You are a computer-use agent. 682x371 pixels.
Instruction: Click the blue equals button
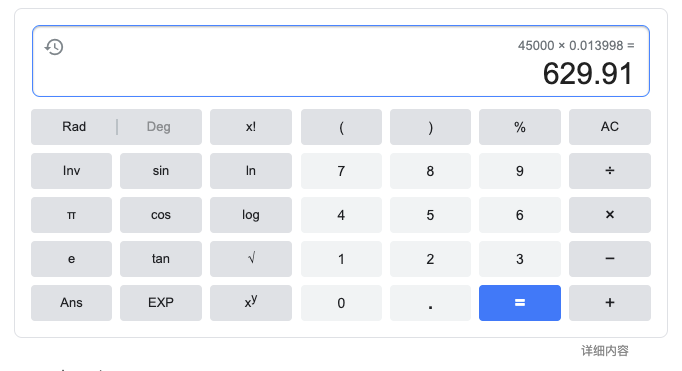click(520, 303)
